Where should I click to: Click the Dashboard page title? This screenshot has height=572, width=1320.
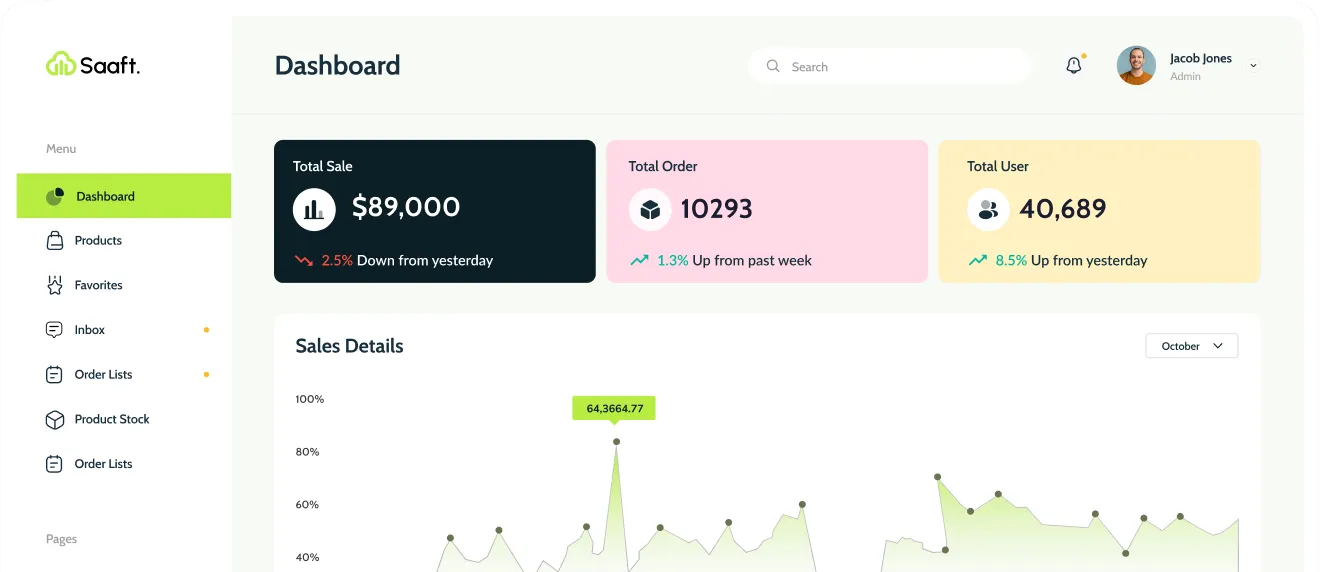click(x=338, y=65)
